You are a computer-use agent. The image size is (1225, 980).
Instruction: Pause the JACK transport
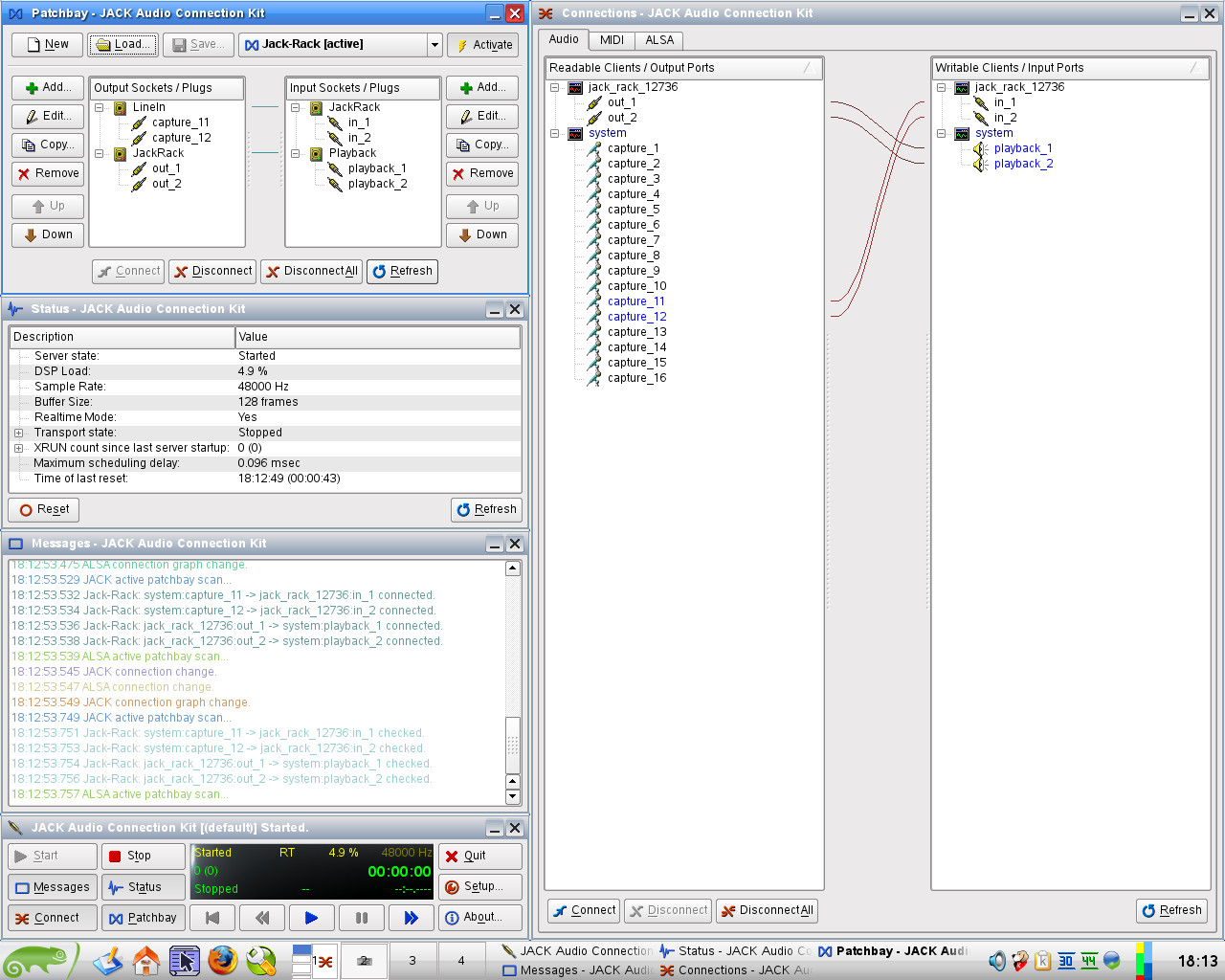coord(361,918)
